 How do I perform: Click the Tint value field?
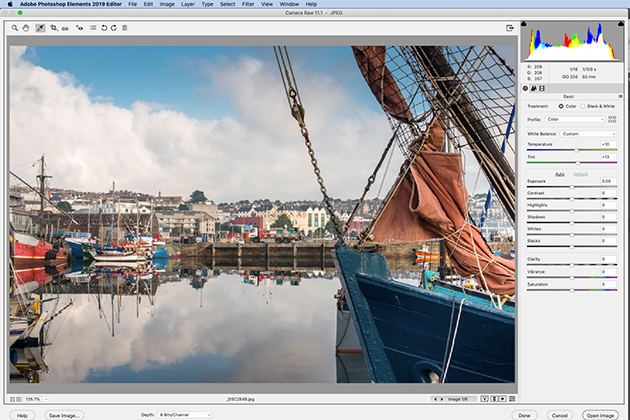pyautogui.click(x=608, y=157)
